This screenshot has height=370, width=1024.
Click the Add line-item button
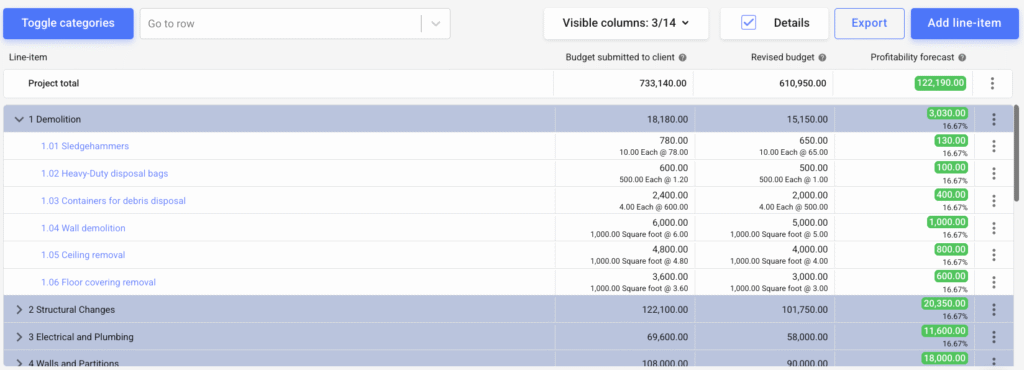(x=965, y=23)
